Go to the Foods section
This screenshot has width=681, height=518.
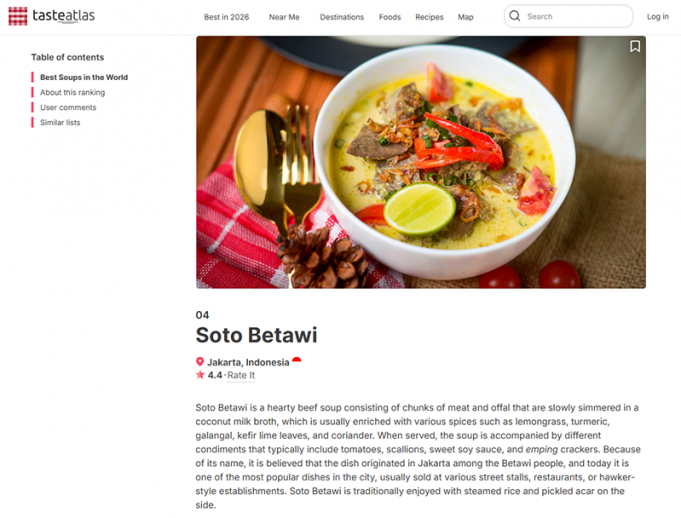(x=390, y=17)
